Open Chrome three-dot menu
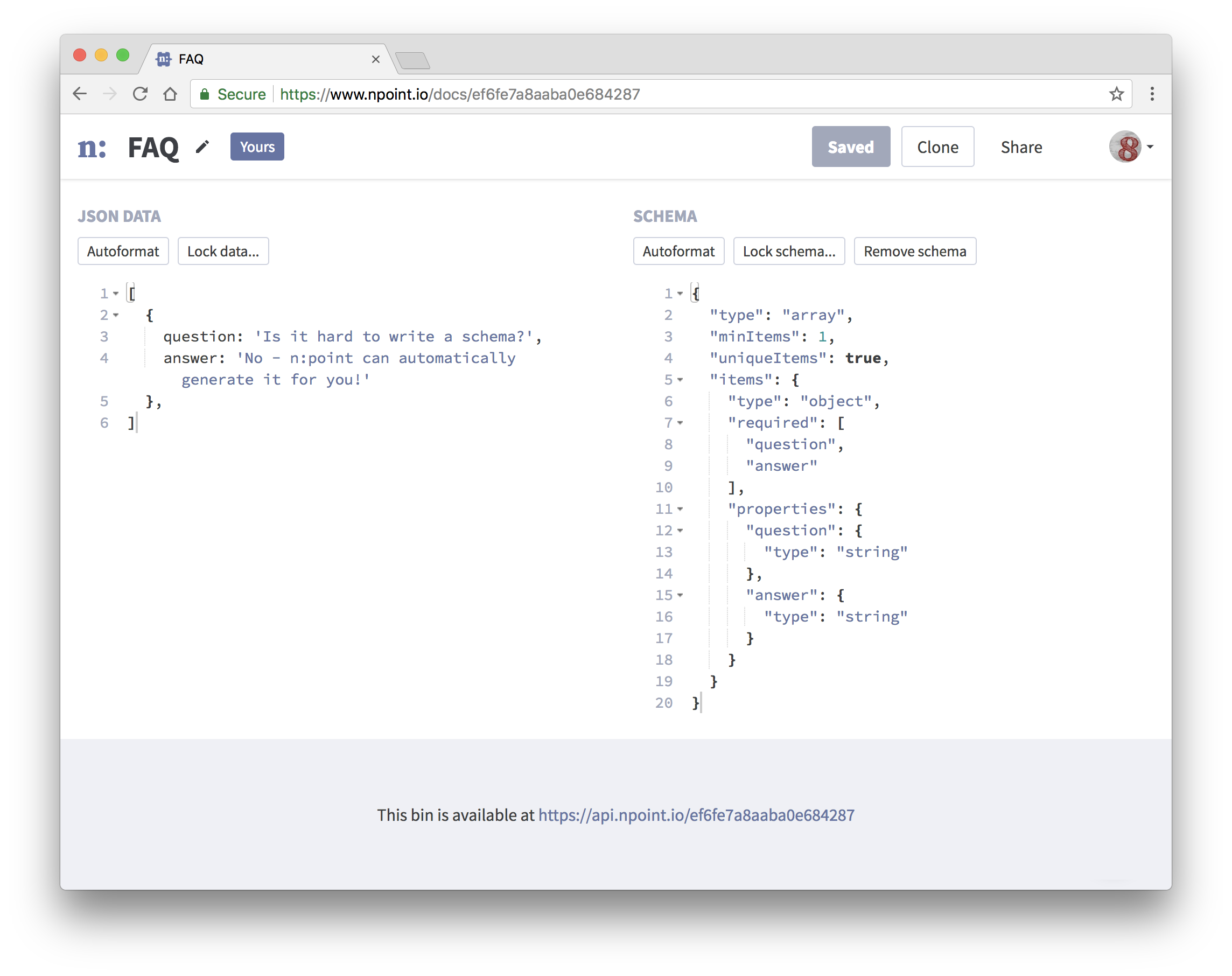The height and width of the screenshot is (976, 1232). coord(1151,94)
